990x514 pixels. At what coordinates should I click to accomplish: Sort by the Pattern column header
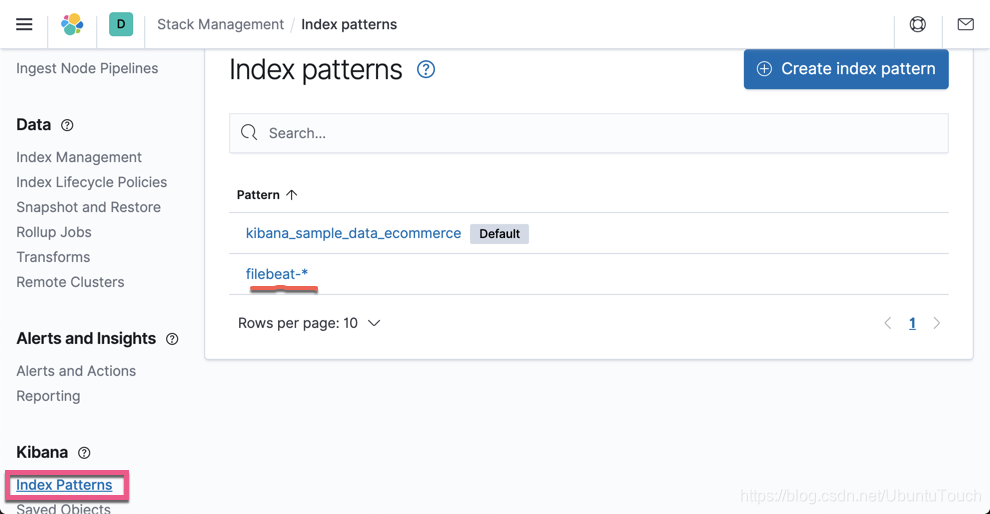[267, 195]
